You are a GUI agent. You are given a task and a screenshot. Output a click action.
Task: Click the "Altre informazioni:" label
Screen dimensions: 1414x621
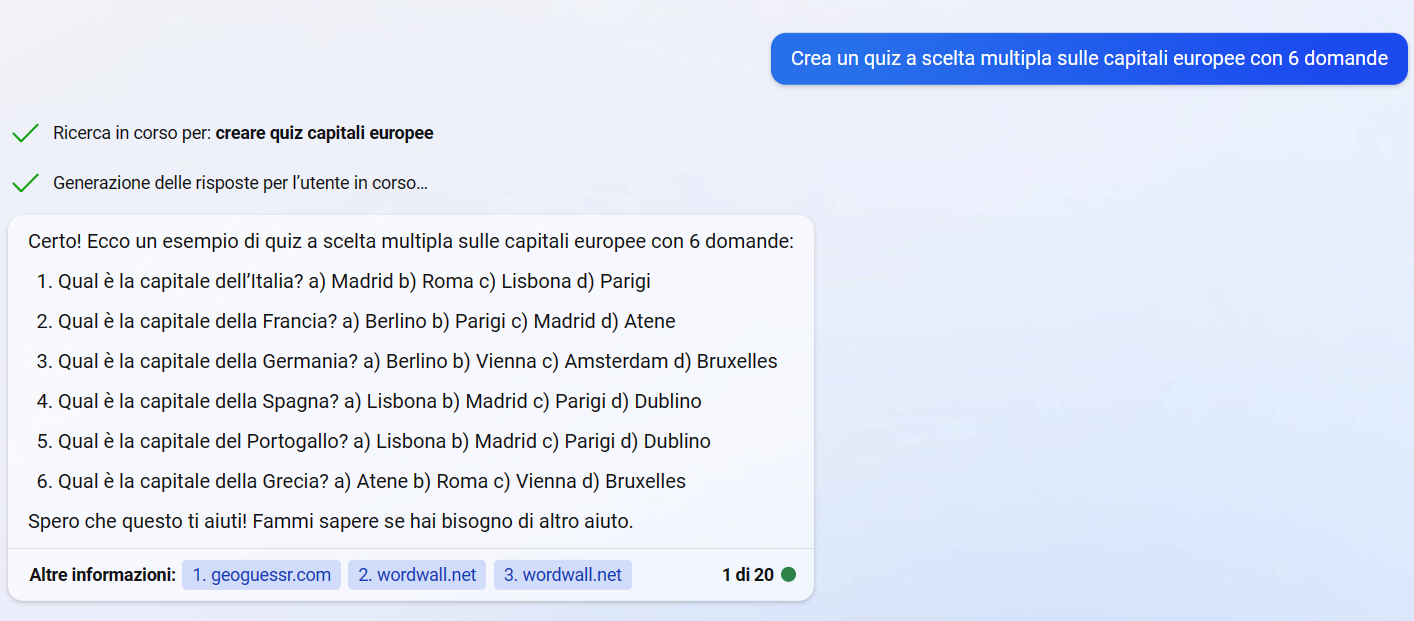[x=102, y=575]
